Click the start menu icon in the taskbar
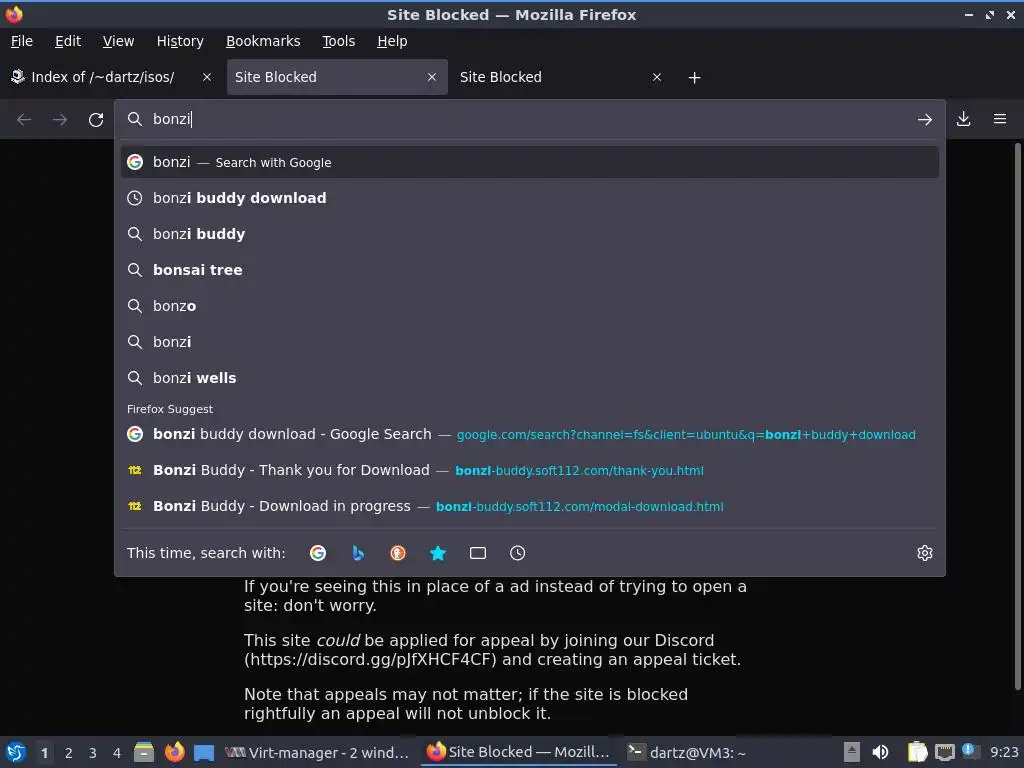 (x=15, y=752)
